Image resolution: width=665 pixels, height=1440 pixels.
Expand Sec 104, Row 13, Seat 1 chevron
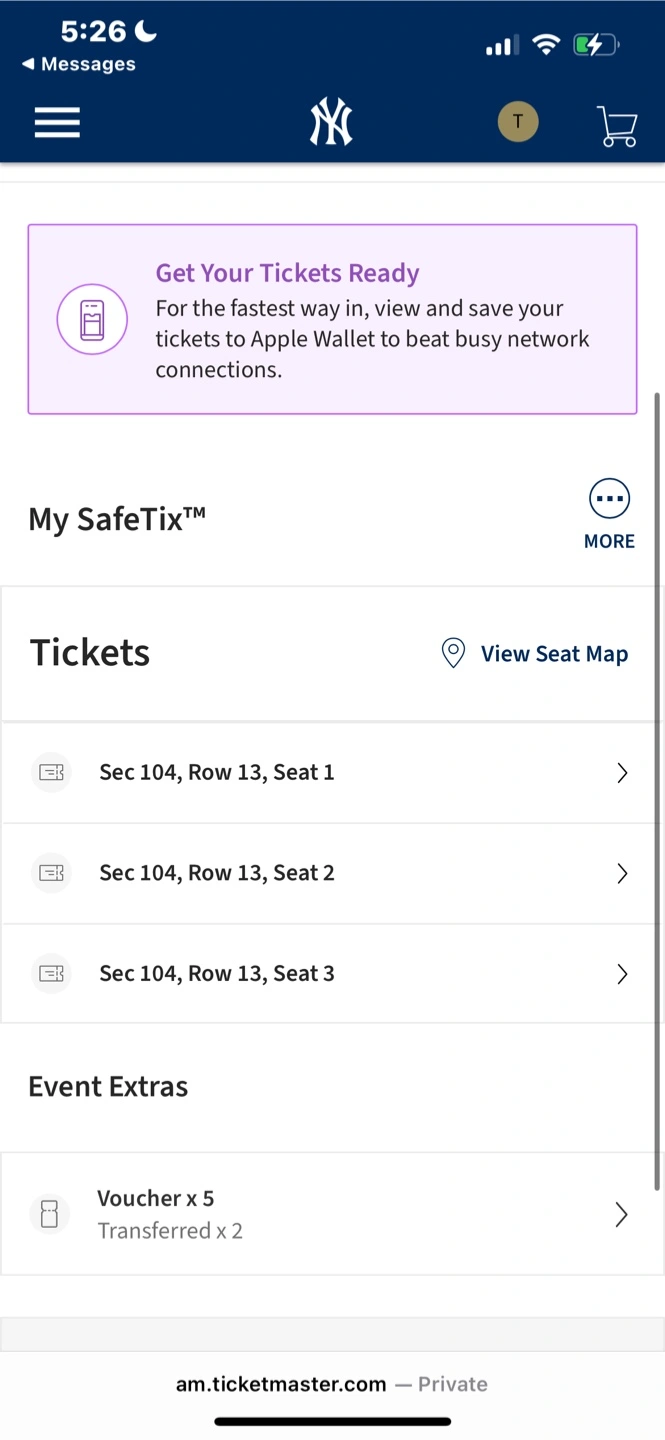pos(622,773)
